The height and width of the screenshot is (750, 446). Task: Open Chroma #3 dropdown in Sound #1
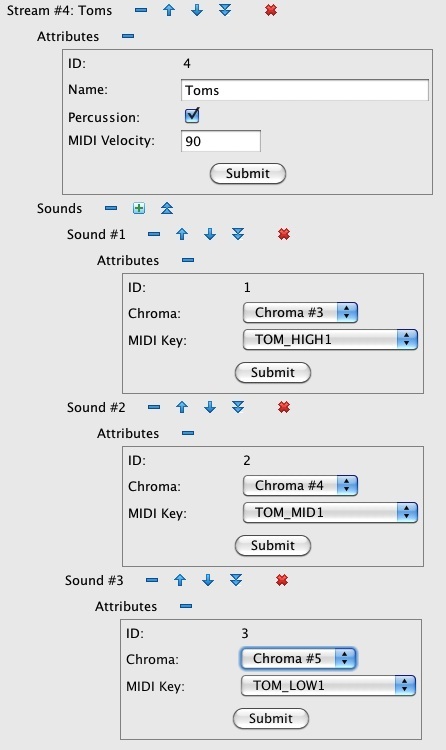click(300, 313)
